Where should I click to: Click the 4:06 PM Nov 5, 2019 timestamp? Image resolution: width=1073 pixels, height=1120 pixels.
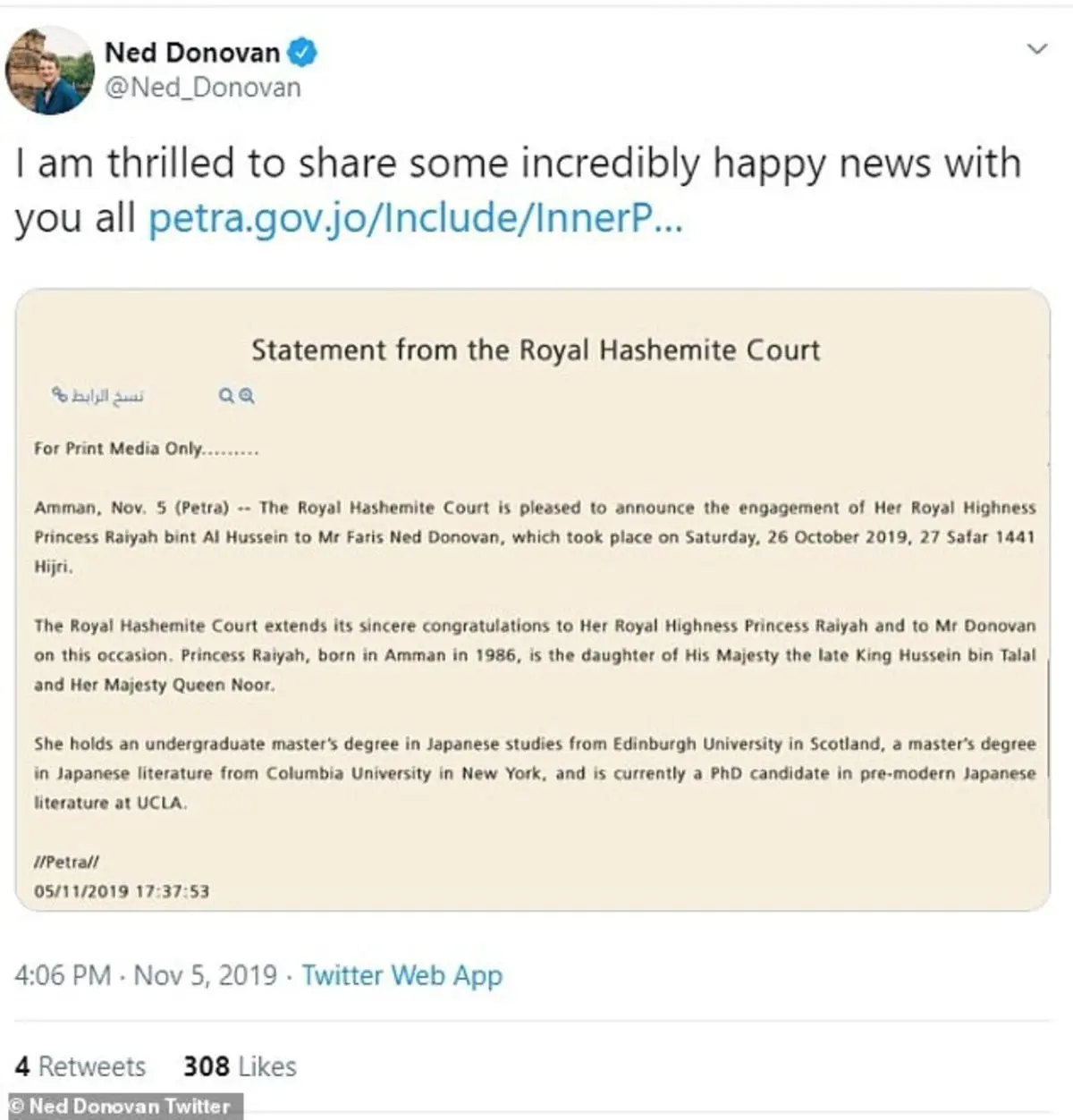click(x=146, y=975)
